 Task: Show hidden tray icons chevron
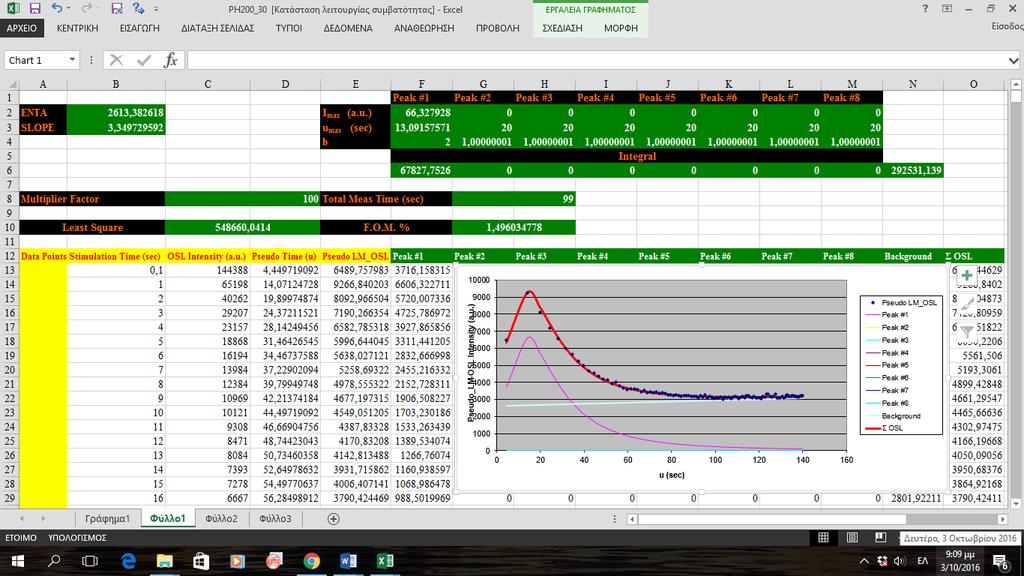tap(864, 561)
